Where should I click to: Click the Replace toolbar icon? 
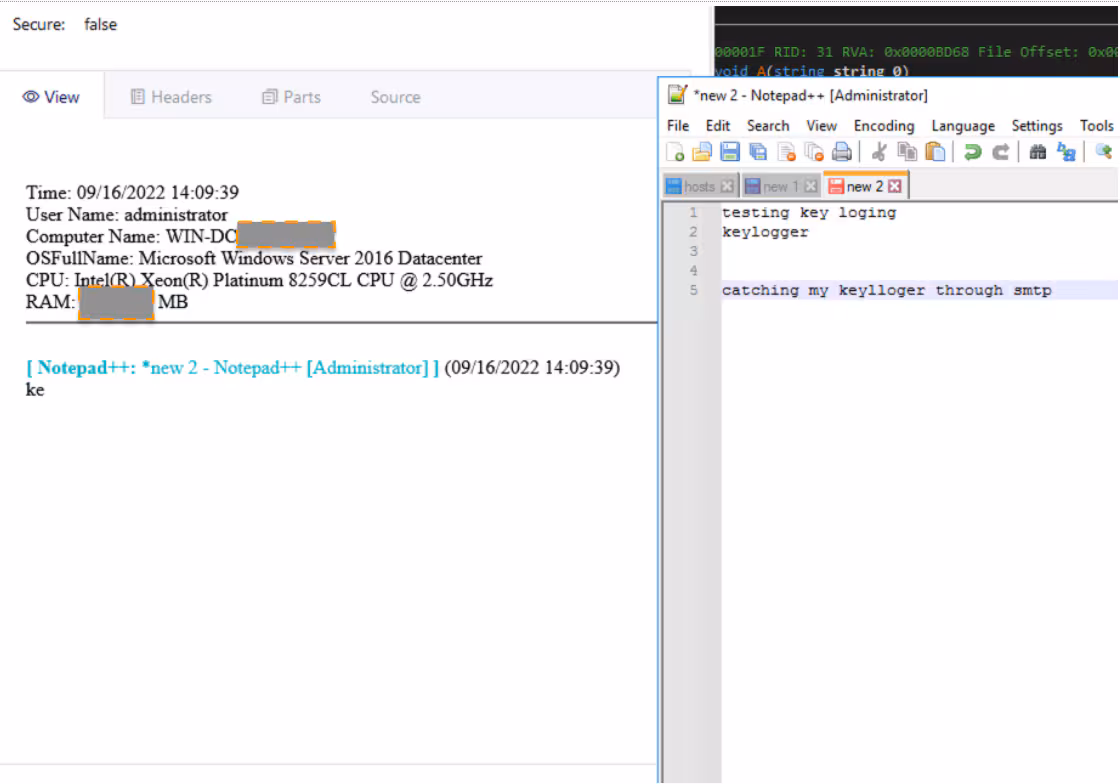click(x=1067, y=152)
